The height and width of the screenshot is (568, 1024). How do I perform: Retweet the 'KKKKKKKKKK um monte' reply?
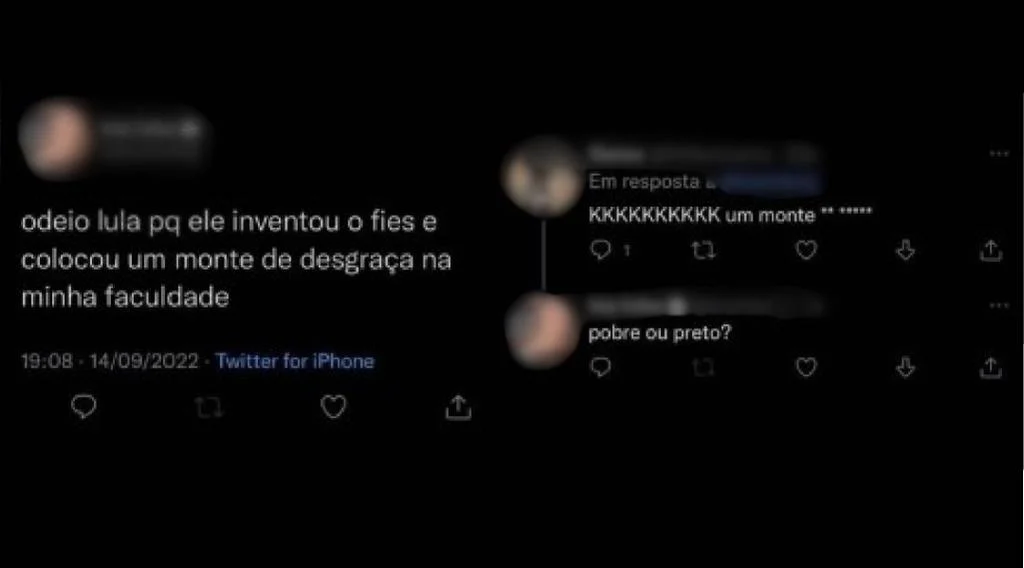703,250
